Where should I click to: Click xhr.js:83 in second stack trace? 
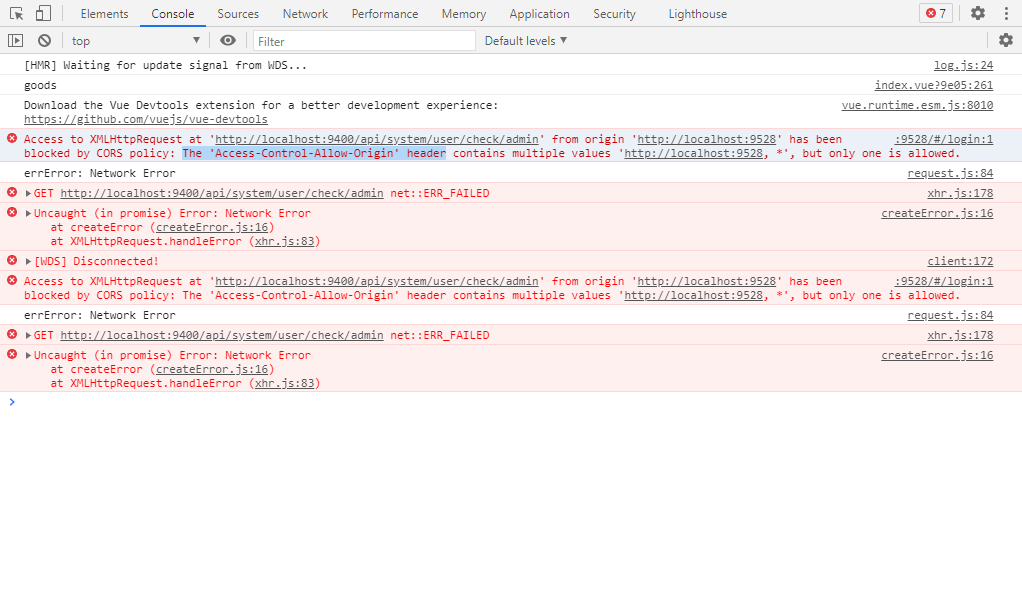click(284, 383)
